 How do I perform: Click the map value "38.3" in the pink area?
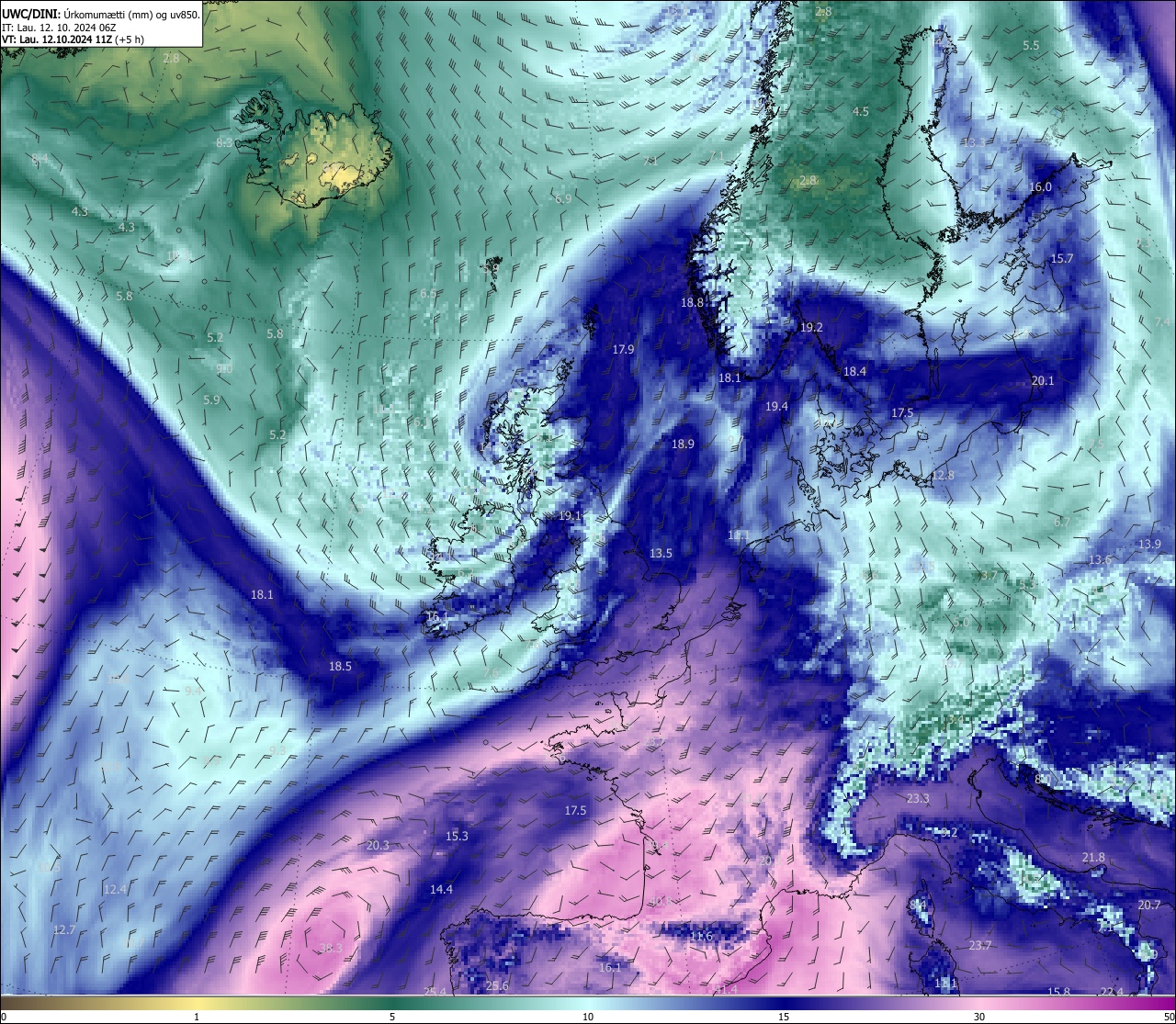331,948
